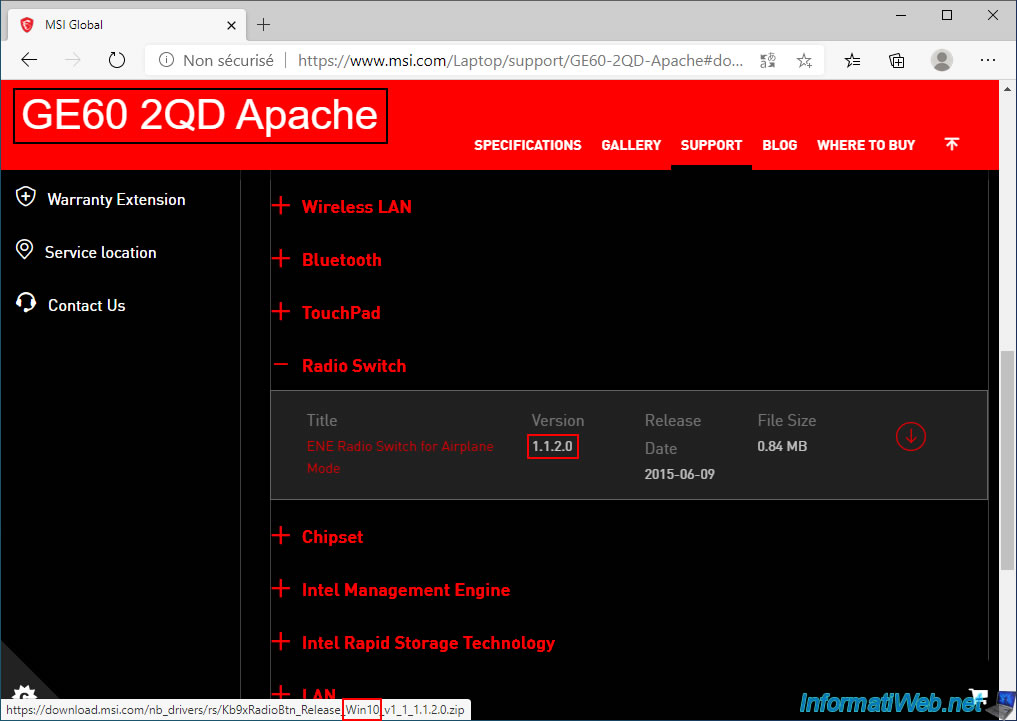The image size is (1017, 721).
Task: Download the ENE Radio Switch driver
Action: (911, 436)
